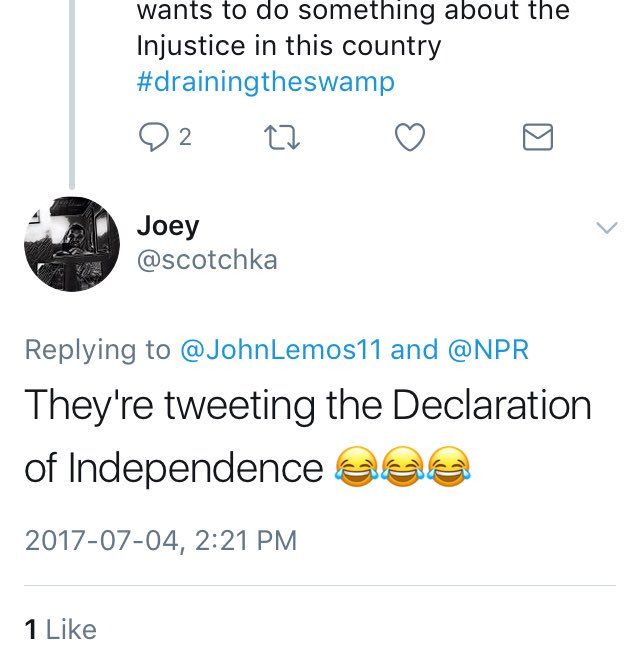This screenshot has width=639, height=669.
Task: Click the last tears-of-joy emoji
Action: [447, 468]
